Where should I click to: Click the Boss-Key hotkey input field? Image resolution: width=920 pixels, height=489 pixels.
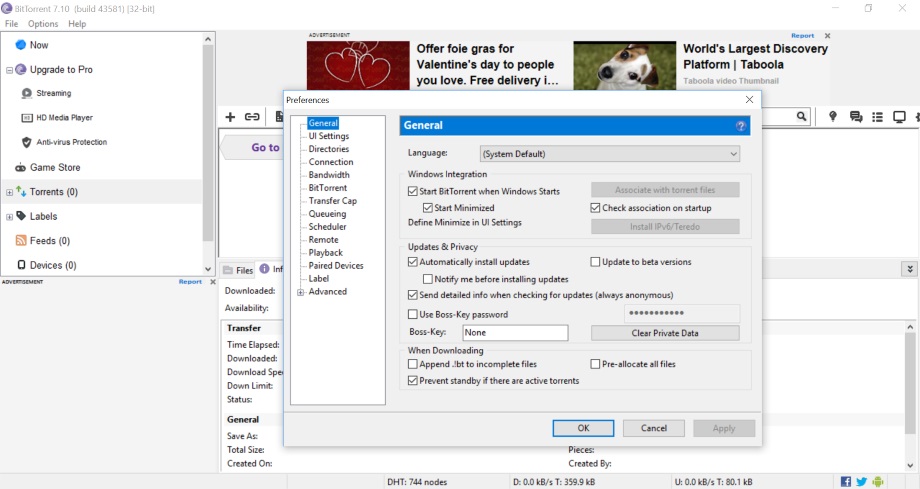tap(515, 333)
